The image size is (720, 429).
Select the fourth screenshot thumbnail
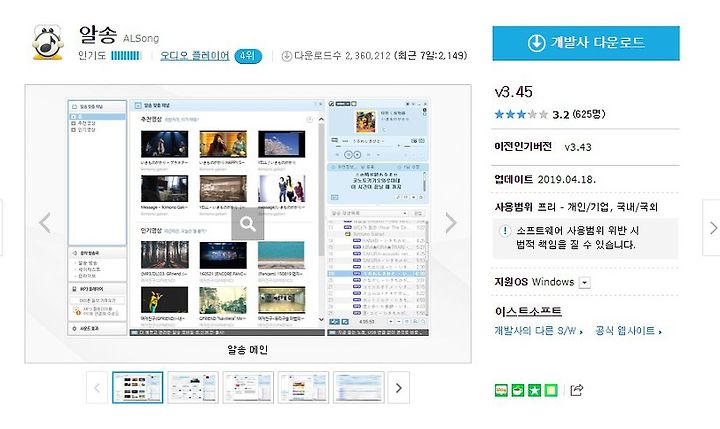tap(303, 388)
